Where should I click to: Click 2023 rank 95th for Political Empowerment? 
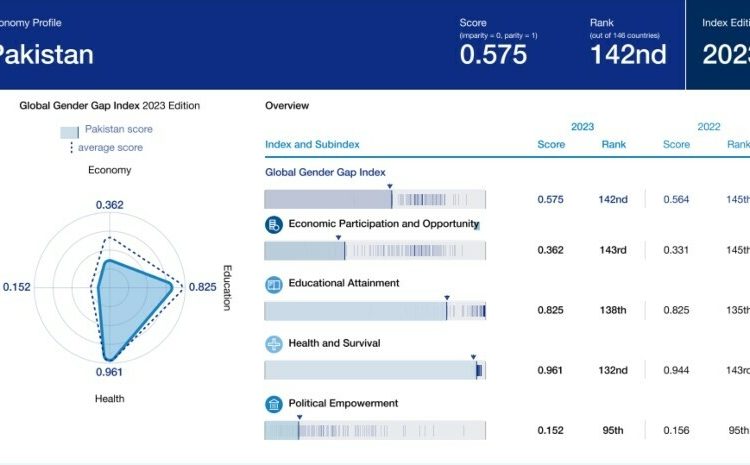[613, 431]
